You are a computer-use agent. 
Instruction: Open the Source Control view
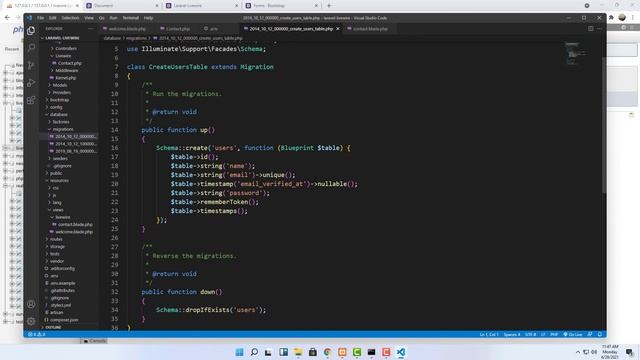[x=31, y=65]
